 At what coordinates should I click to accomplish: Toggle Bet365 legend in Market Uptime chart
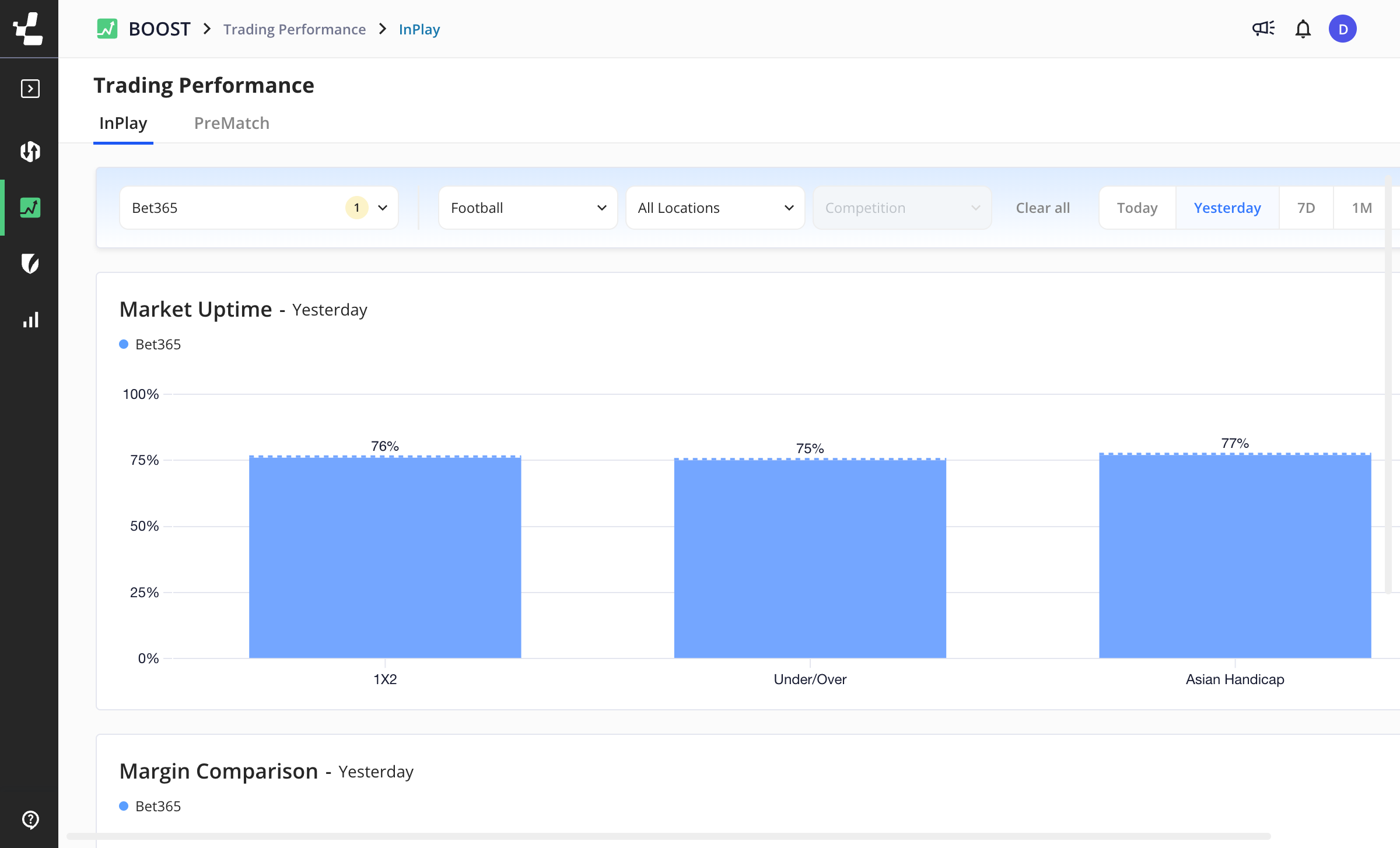(150, 344)
